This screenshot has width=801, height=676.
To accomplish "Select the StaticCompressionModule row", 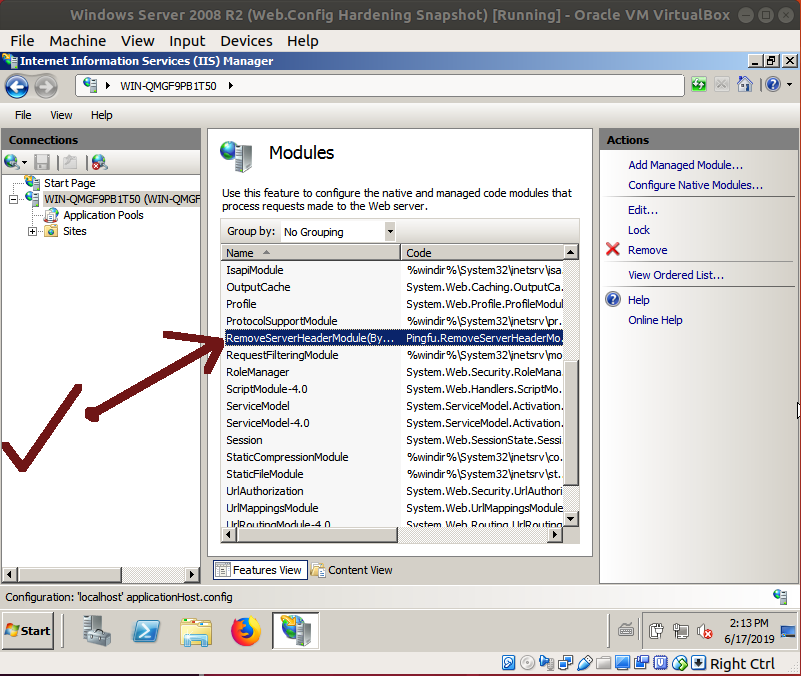I will tap(392, 457).
